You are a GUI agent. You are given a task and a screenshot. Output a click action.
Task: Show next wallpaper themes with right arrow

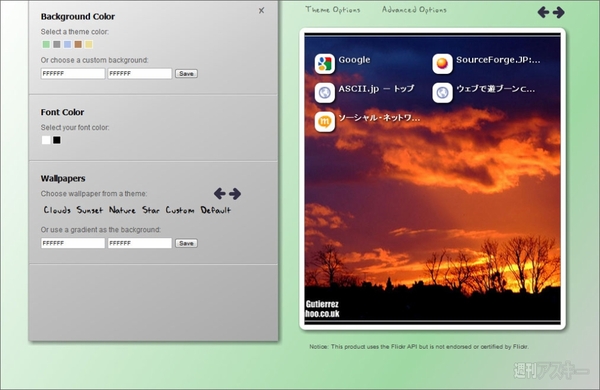[x=235, y=194]
